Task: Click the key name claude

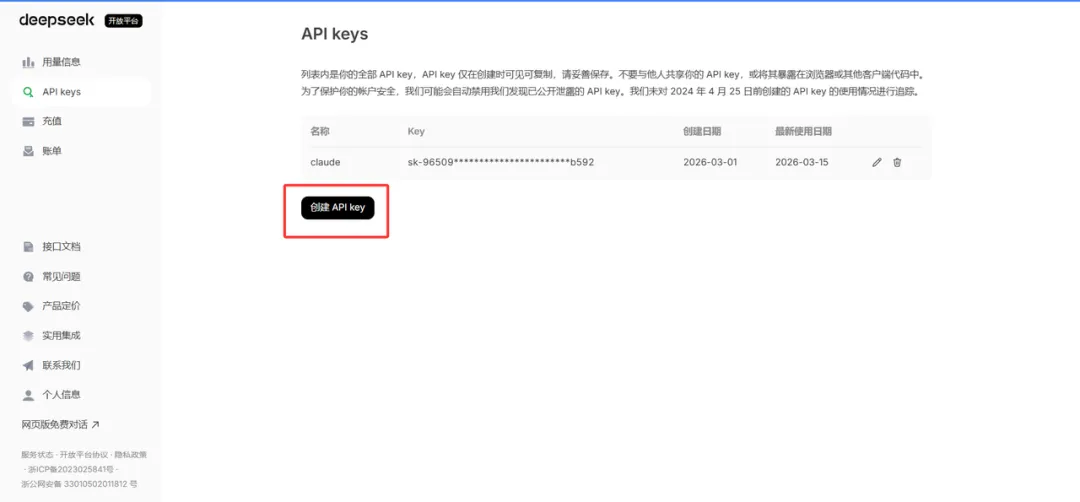Action: [325, 163]
